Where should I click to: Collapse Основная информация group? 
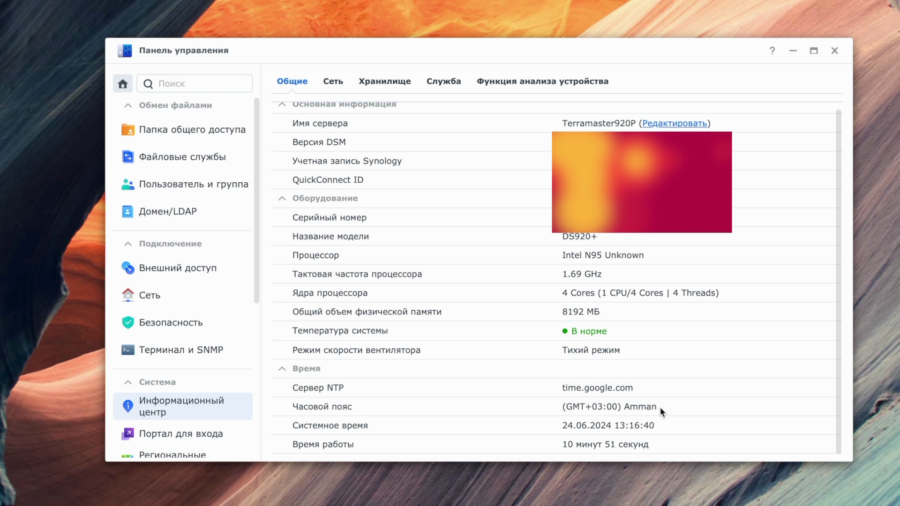282,104
